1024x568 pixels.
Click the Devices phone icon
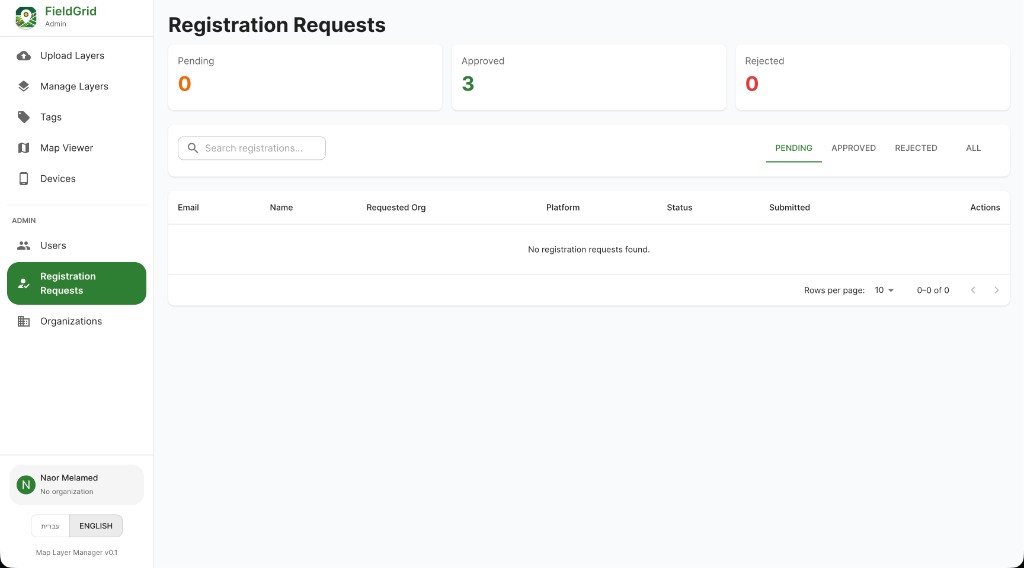coord(24,178)
